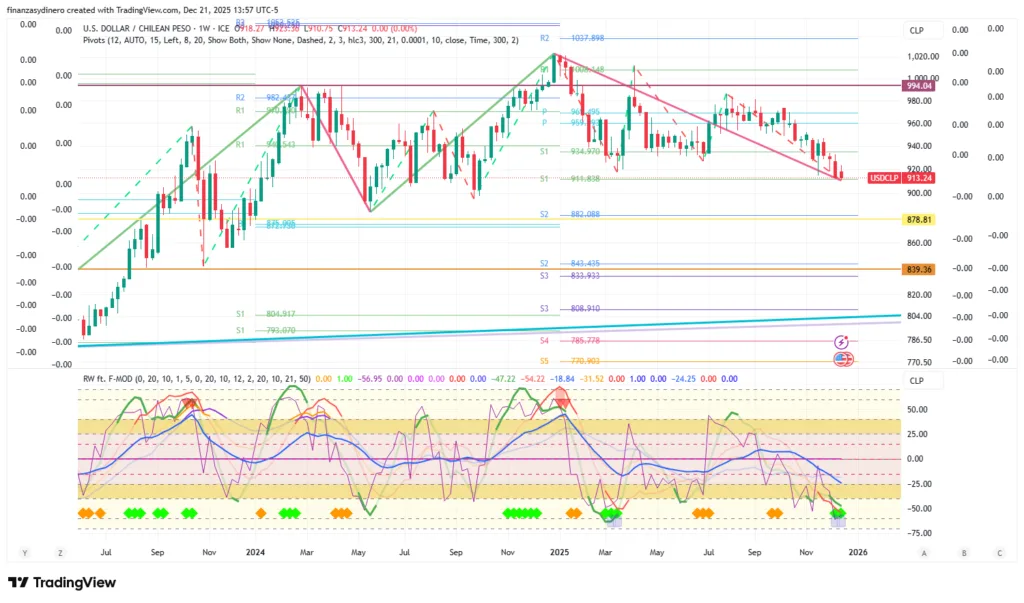Click the orange 839.36 price level label
Screen dimensions: 1024x603
[x=918, y=269]
